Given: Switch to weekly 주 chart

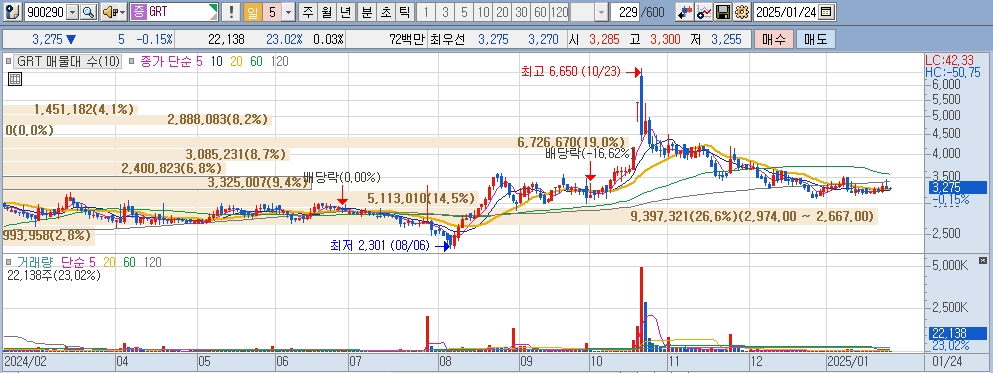Looking at the screenshot, I should (x=308, y=11).
